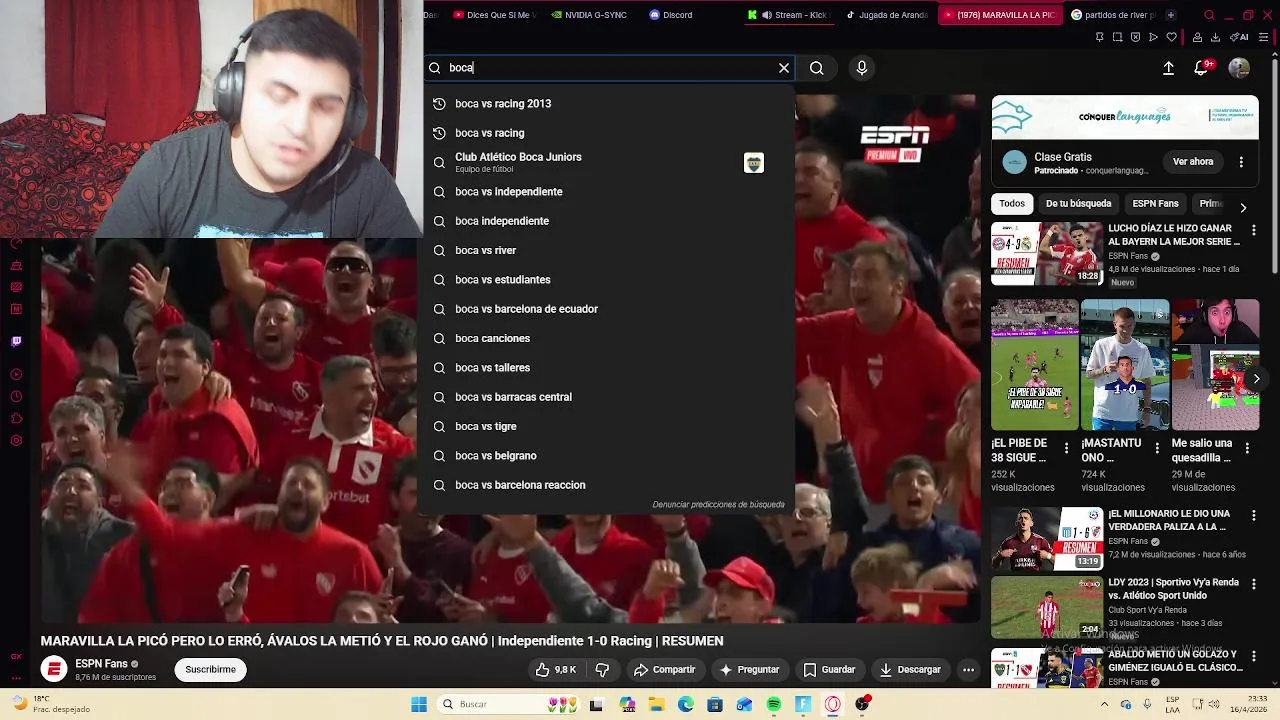This screenshot has width=1280, height=720.
Task: Like the video with the 9,8 K thumbs-up
Action: pos(555,670)
